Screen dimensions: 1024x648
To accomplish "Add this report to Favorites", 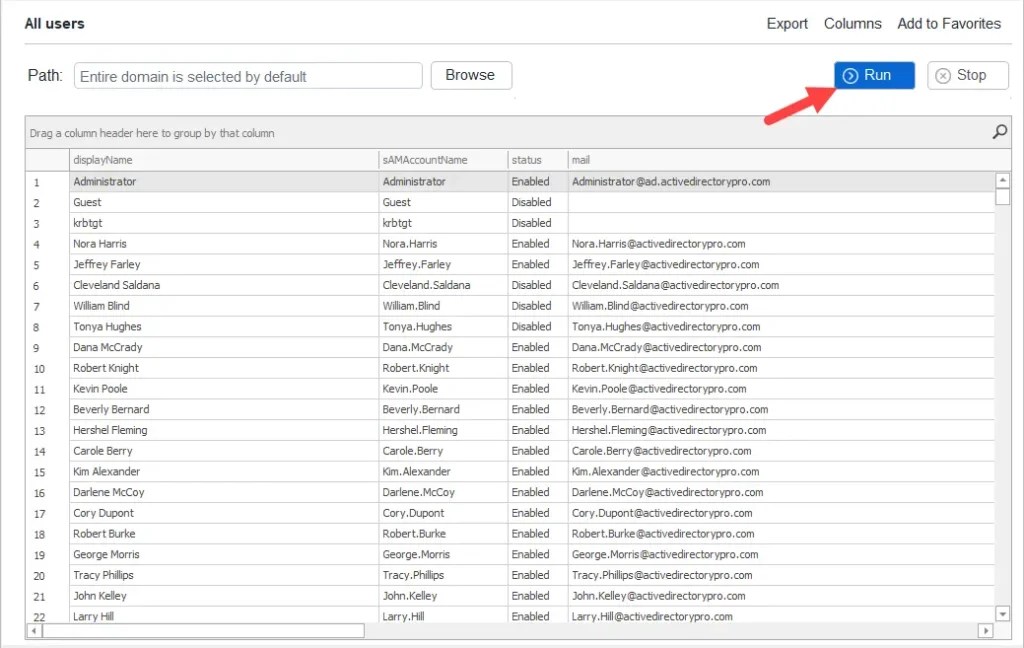I will click(949, 23).
